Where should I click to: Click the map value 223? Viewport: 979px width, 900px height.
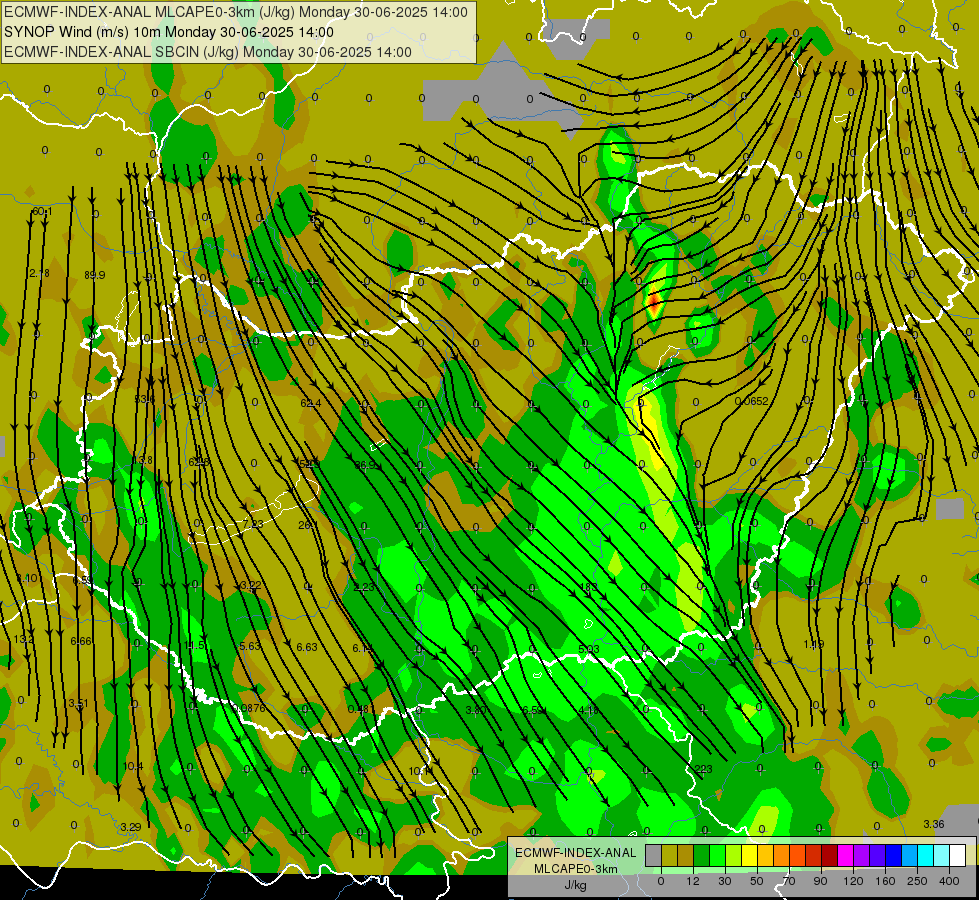click(x=703, y=769)
